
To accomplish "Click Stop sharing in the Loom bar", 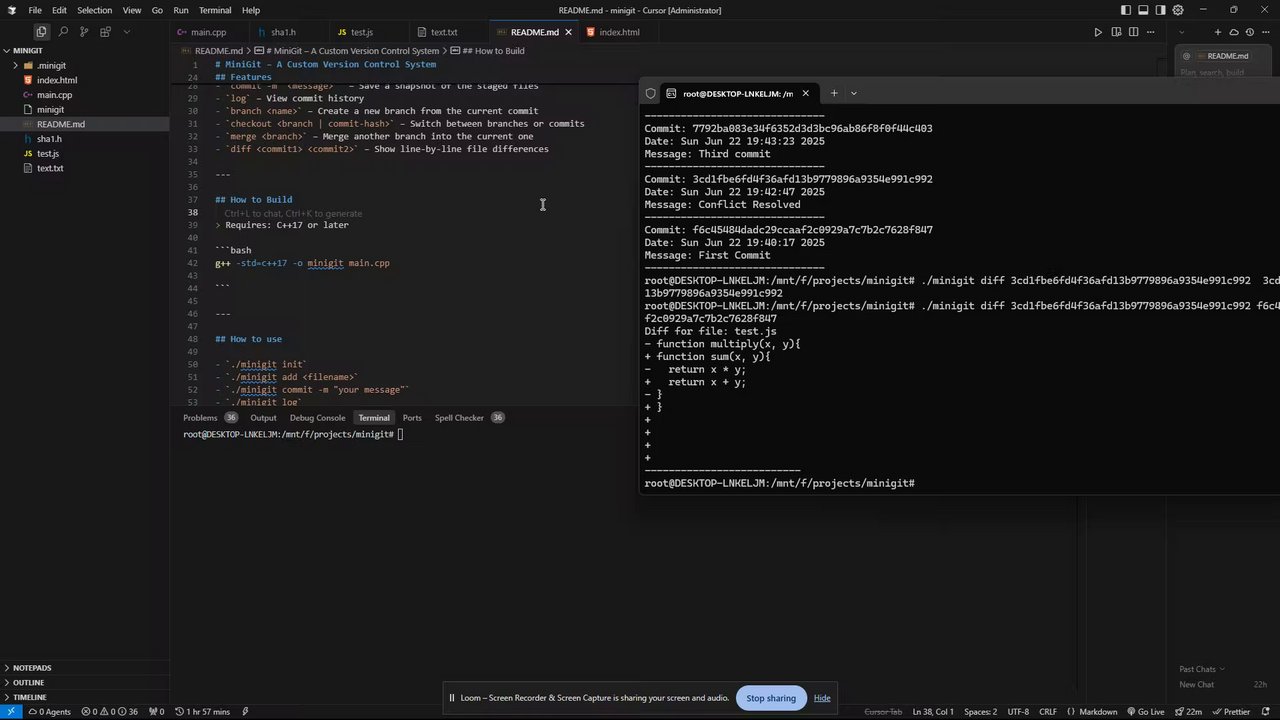I will click(771, 698).
